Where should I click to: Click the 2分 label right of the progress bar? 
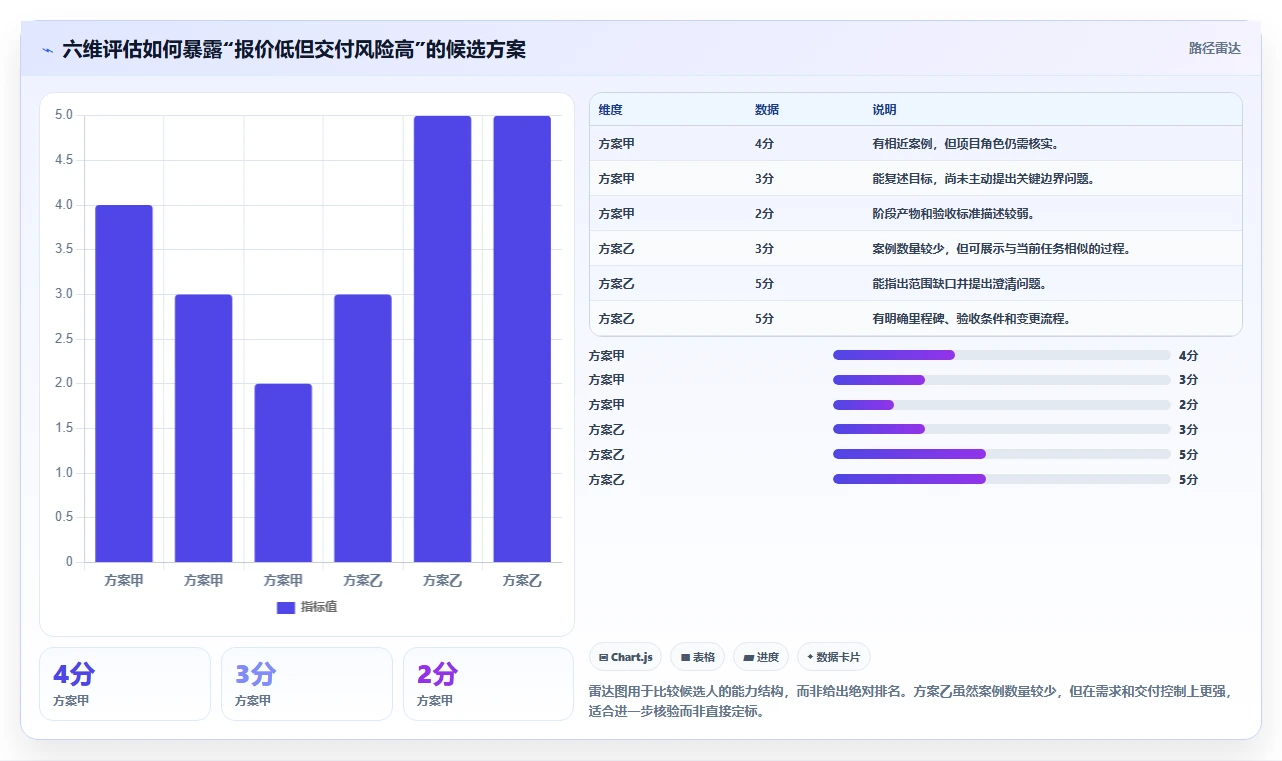[1188, 405]
